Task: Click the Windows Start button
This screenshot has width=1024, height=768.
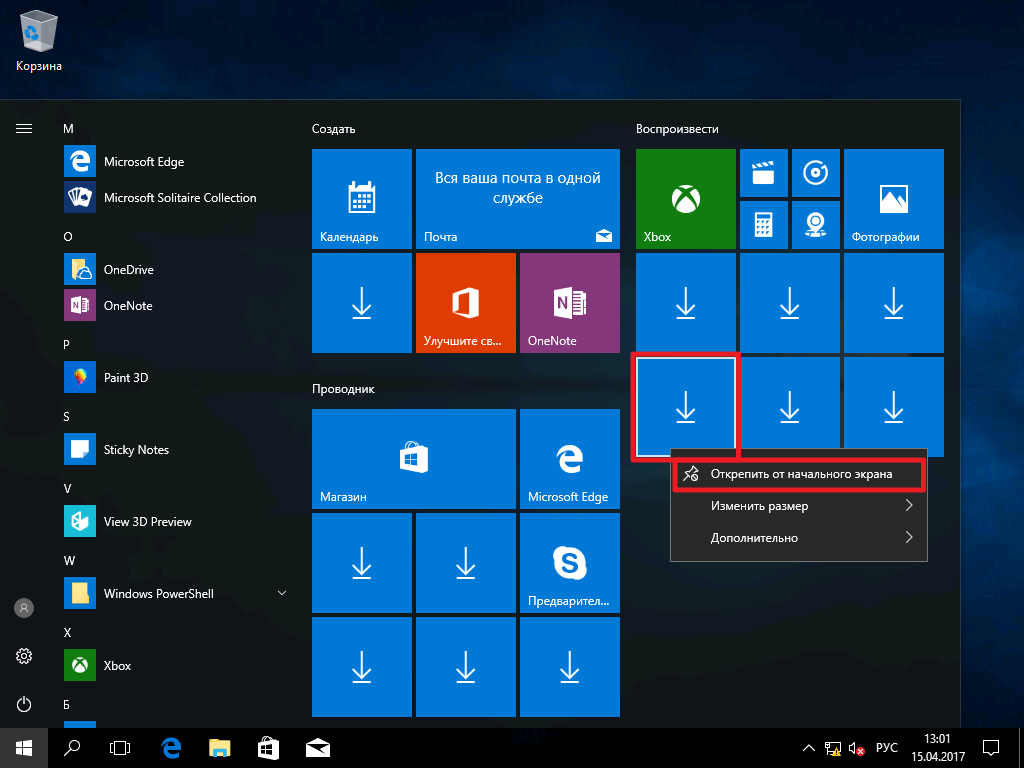Action: (x=24, y=748)
